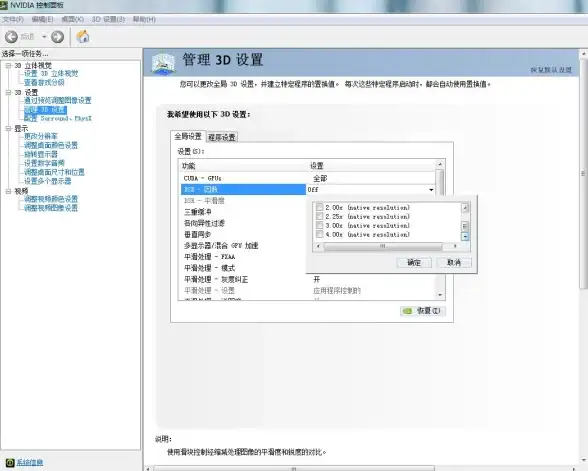The image size is (588, 471).
Task: Open 更改分辨率 in task tree
Action: pos(41,136)
